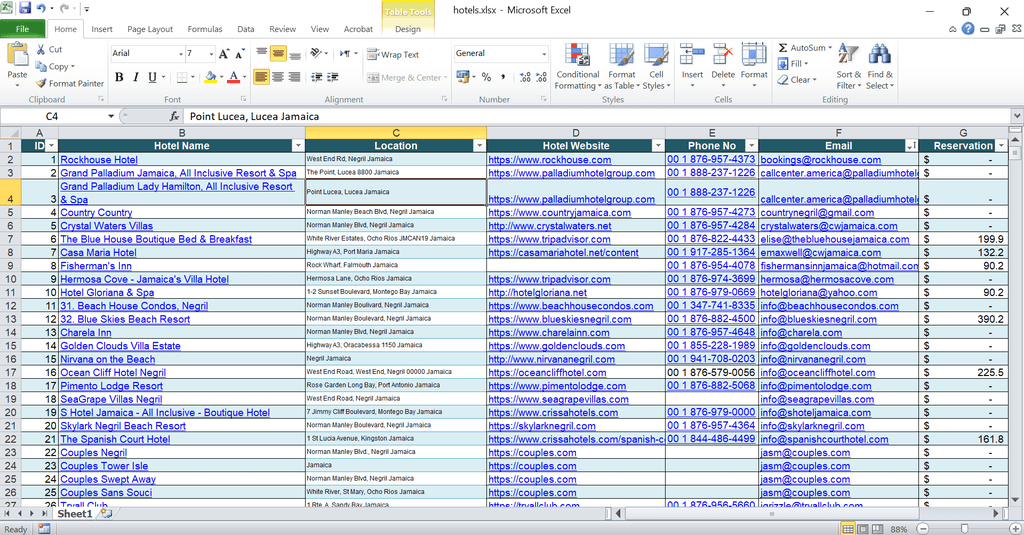This screenshot has height=535, width=1024.
Task: Toggle underline formatting
Action: (x=152, y=77)
